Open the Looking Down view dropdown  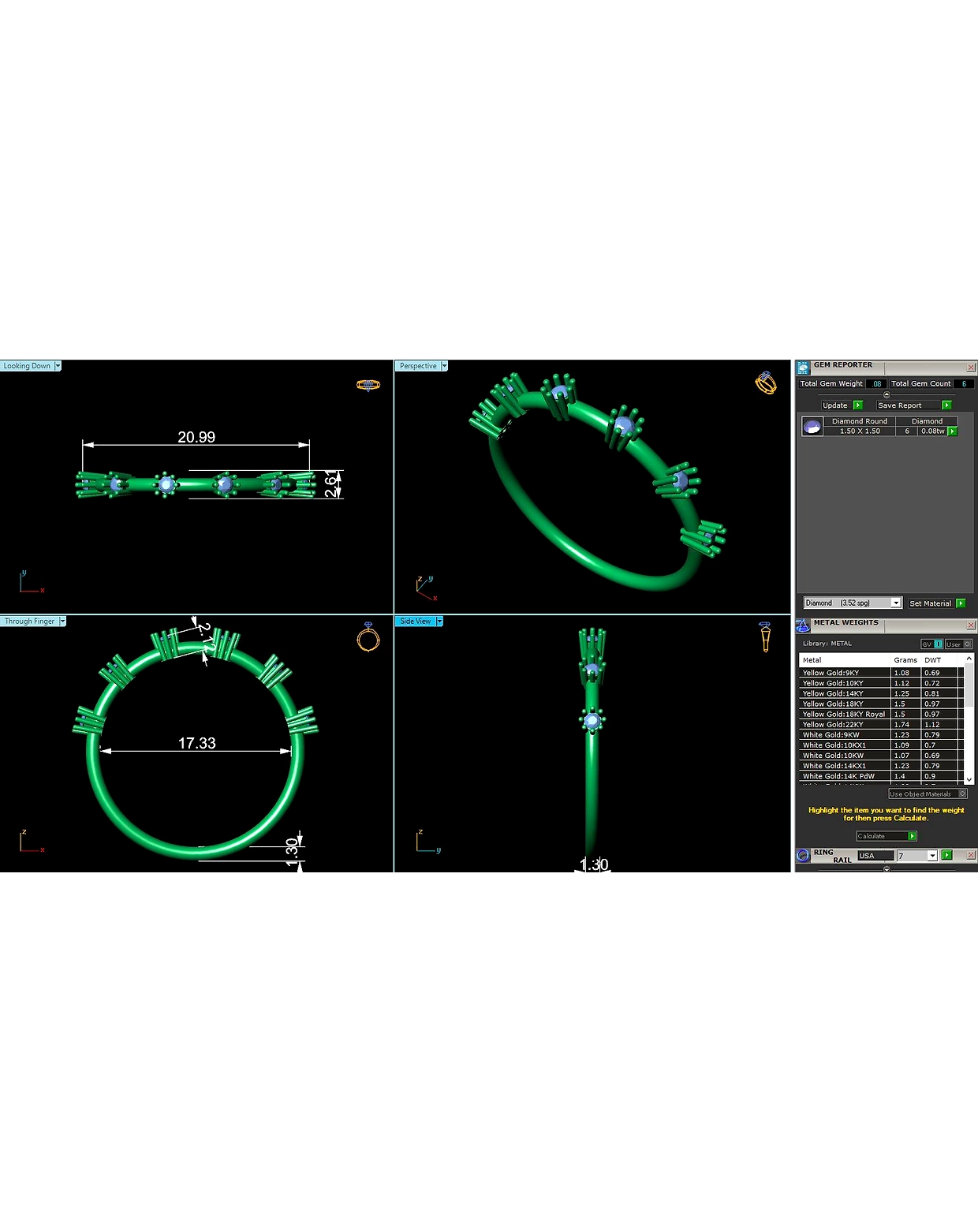click(58, 366)
